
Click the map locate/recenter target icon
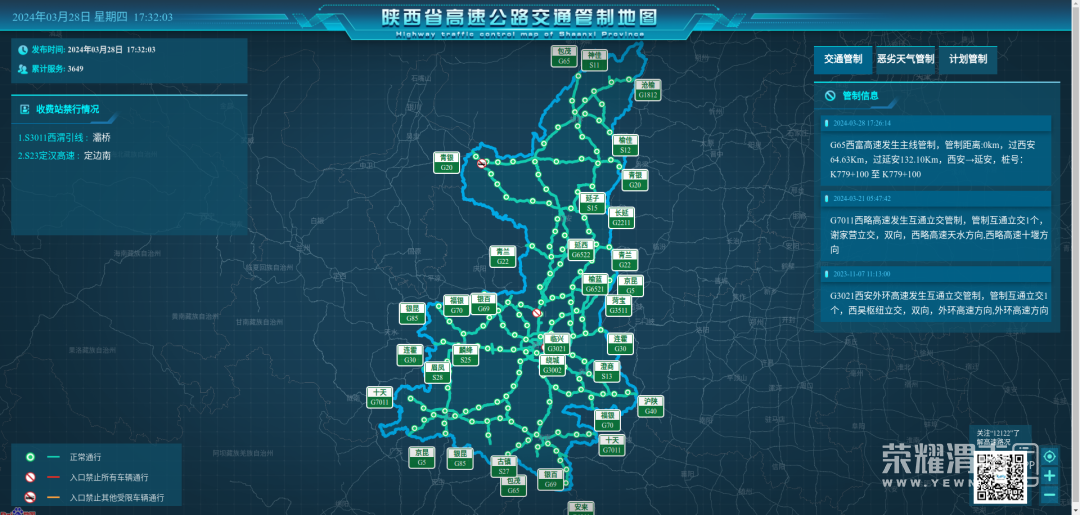pos(1049,456)
